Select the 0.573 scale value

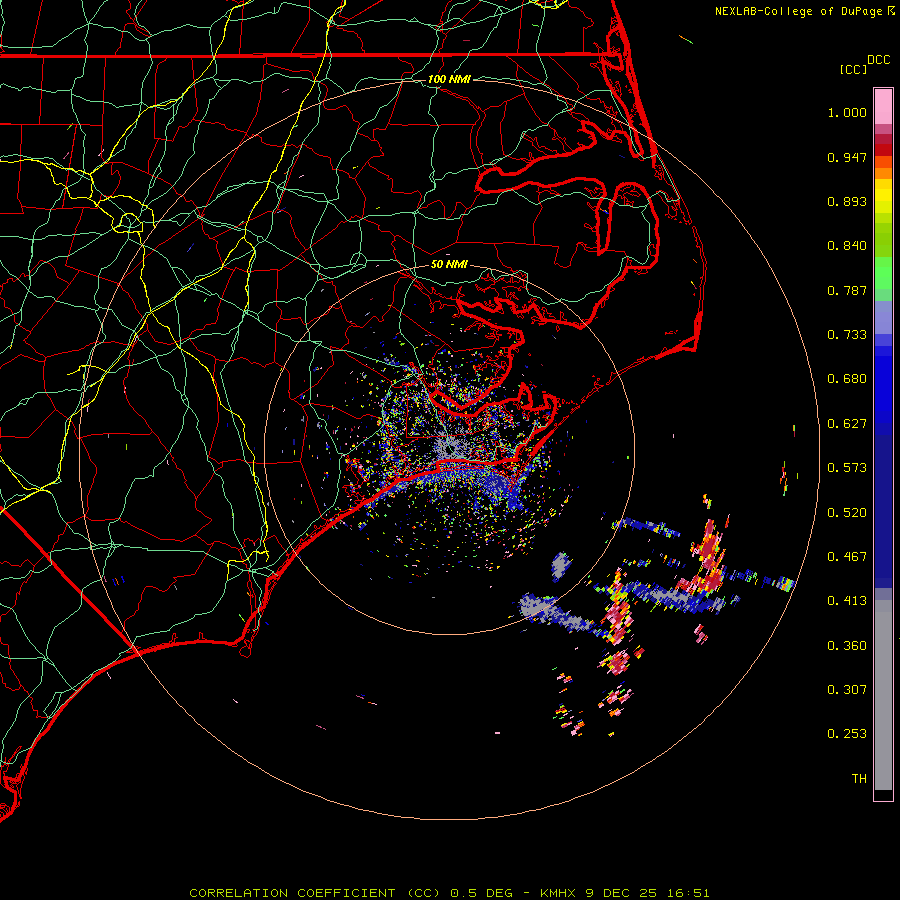(x=847, y=468)
